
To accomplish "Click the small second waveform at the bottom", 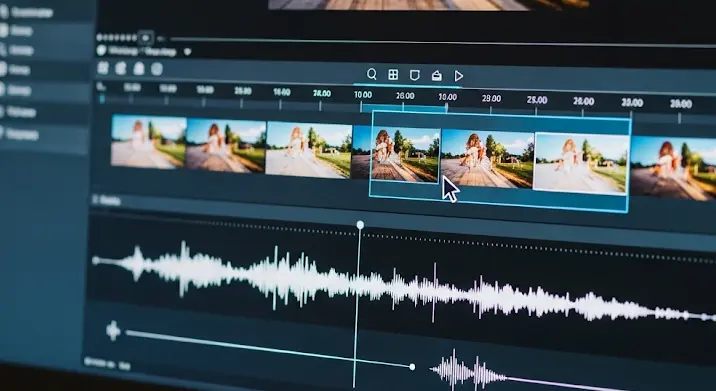I will coord(468,370).
